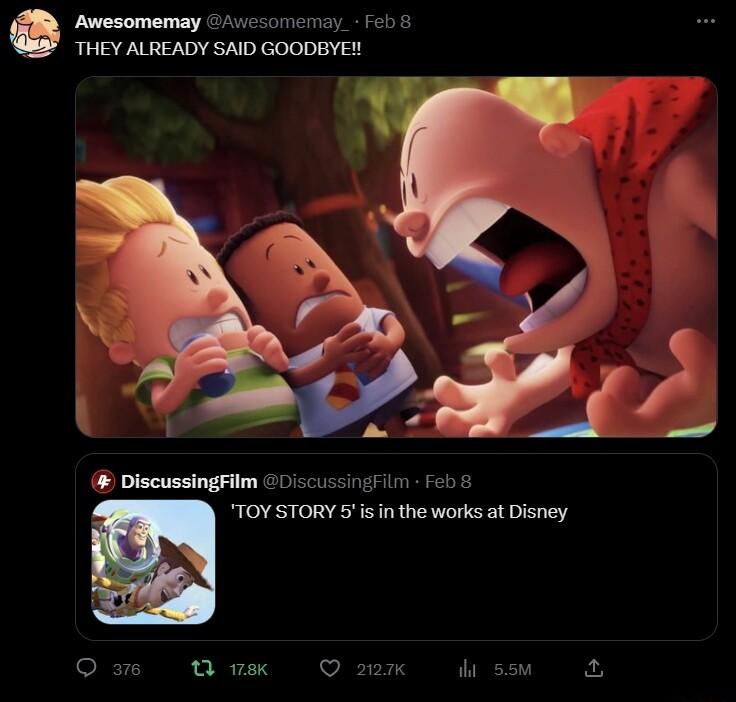Open the Buzz and Woody thumbnail image
The height and width of the screenshot is (702, 736).
pos(153,562)
